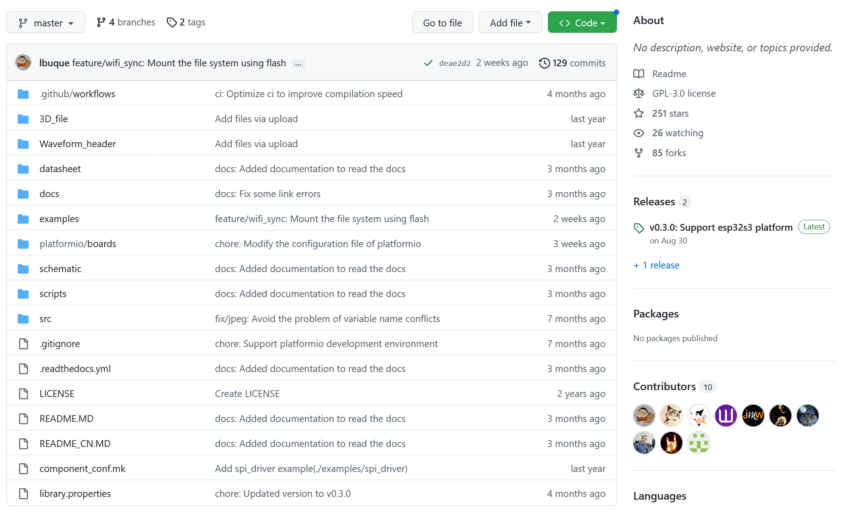Click the GPL-3.0 license scale icon
Screen dimensions: 850x511
[639, 93]
